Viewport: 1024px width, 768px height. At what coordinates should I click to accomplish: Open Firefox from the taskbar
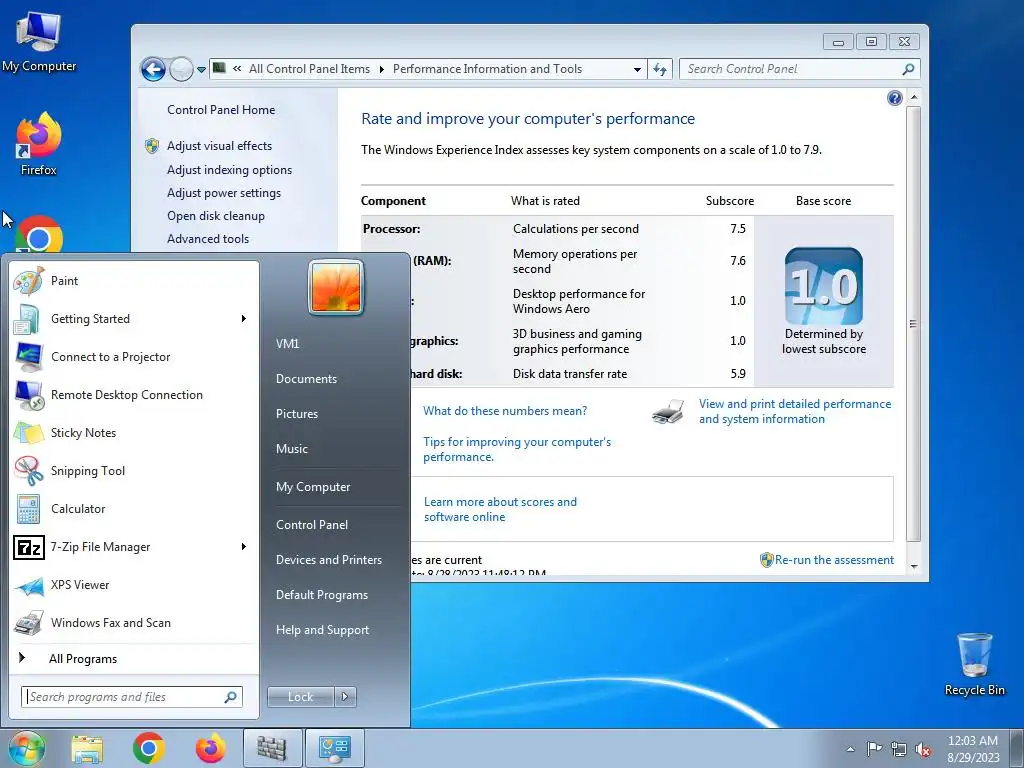pyautogui.click(x=210, y=748)
